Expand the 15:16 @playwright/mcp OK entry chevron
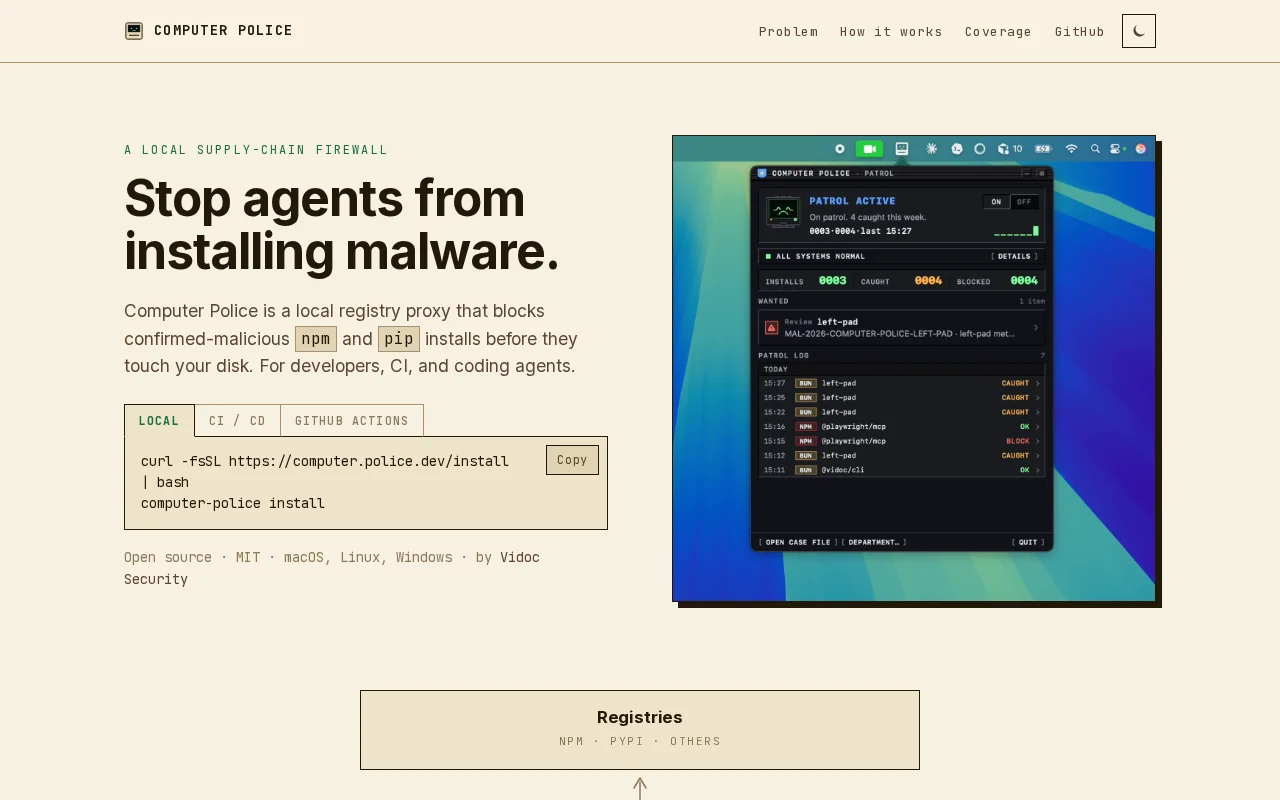This screenshot has height=800, width=1280. (1038, 426)
